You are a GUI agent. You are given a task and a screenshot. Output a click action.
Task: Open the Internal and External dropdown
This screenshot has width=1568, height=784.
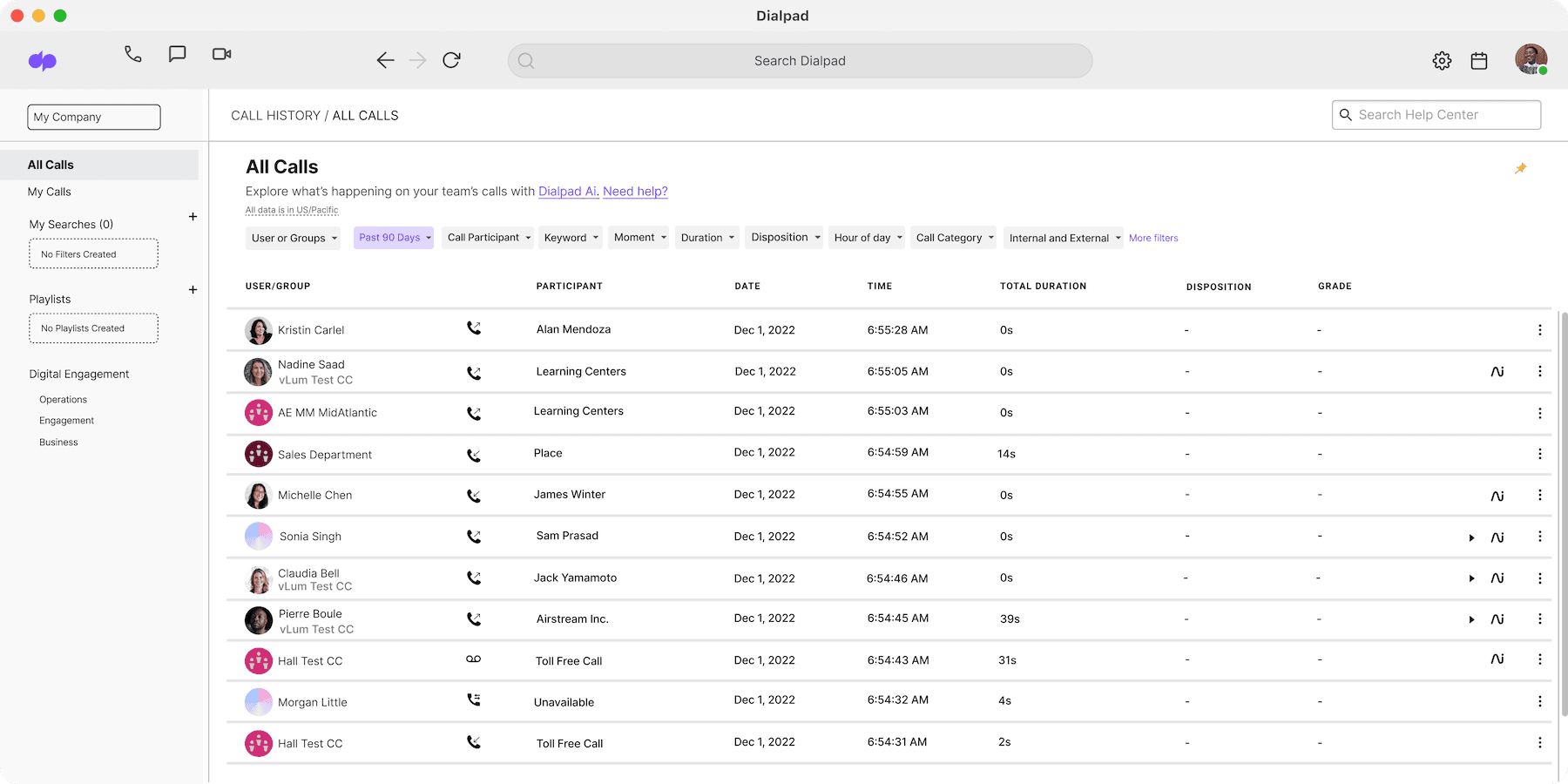1064,237
